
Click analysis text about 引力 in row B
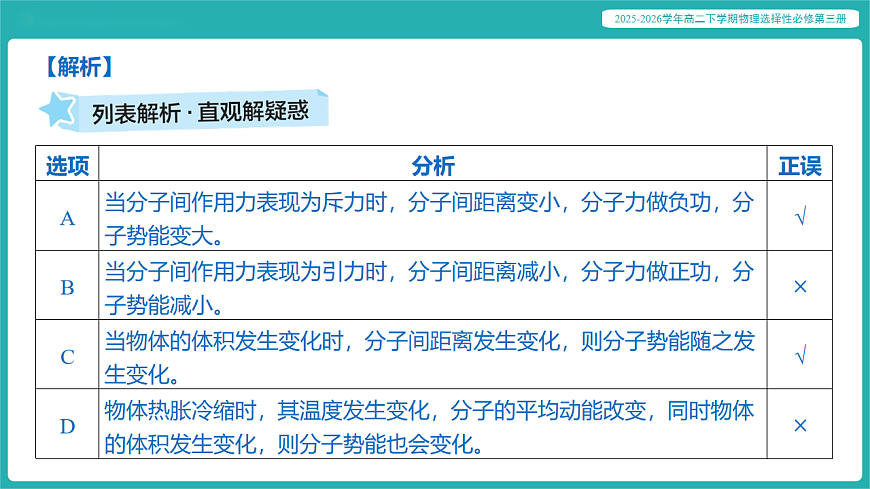coord(429,288)
